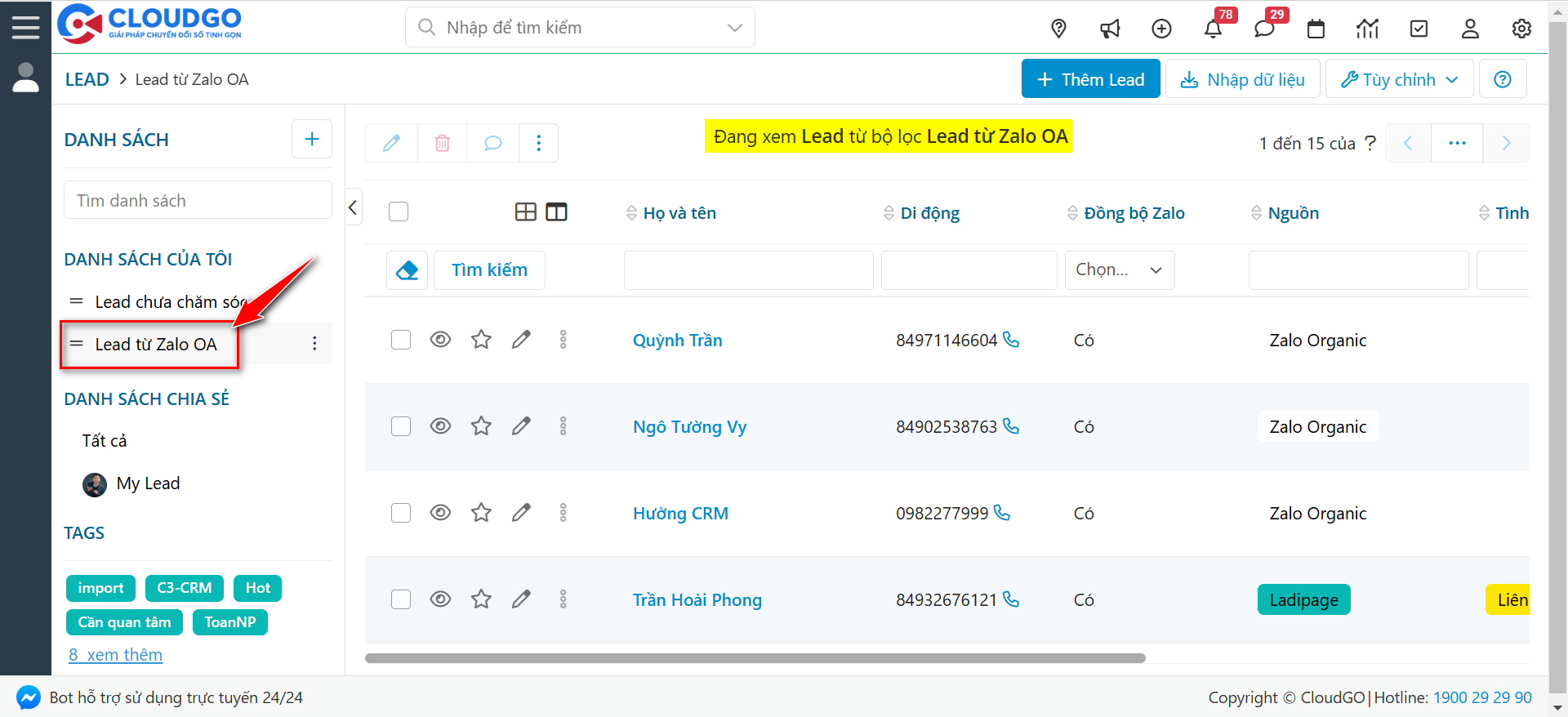Tick the checkbox for Quỳnh Trần
This screenshot has width=1568, height=717.
click(401, 340)
